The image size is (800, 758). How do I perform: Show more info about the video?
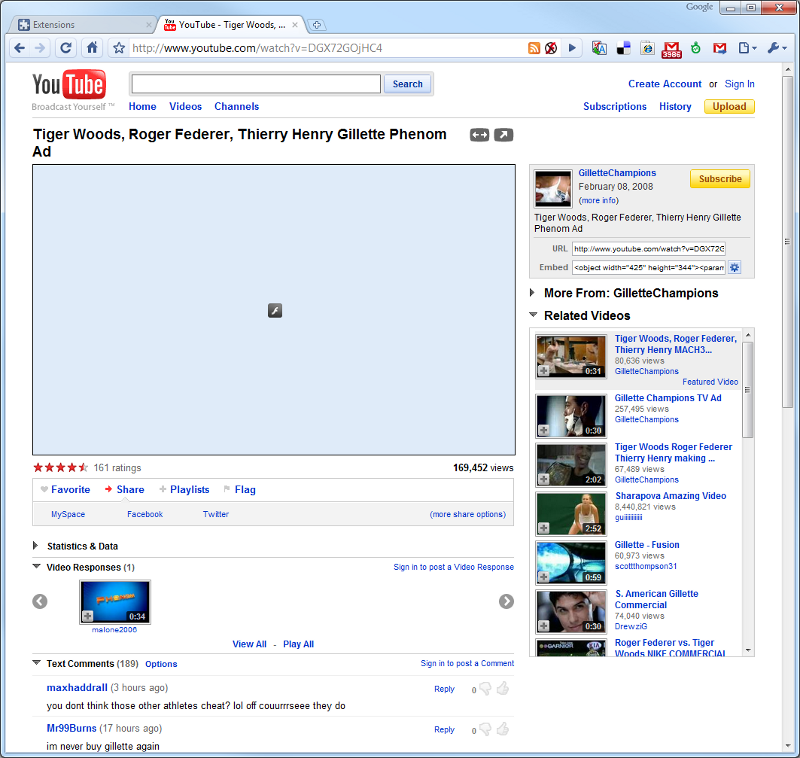tap(598, 200)
